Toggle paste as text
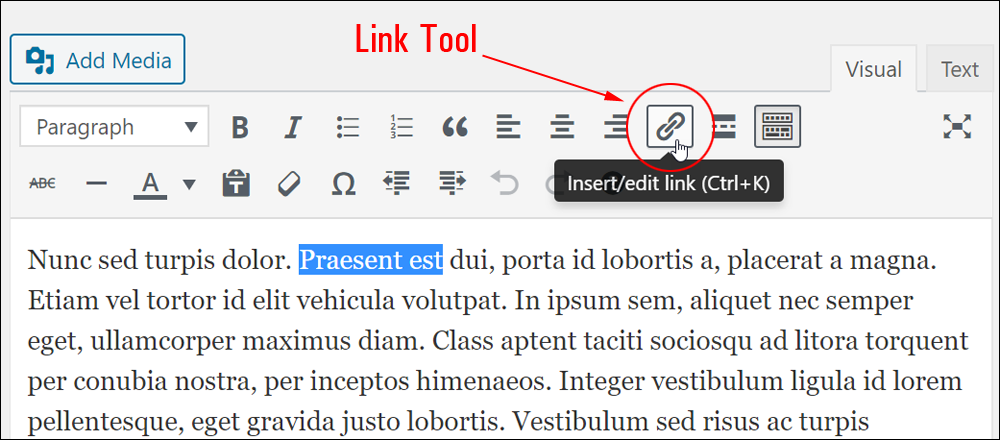Image resolution: width=1000 pixels, height=440 pixels. (236, 184)
